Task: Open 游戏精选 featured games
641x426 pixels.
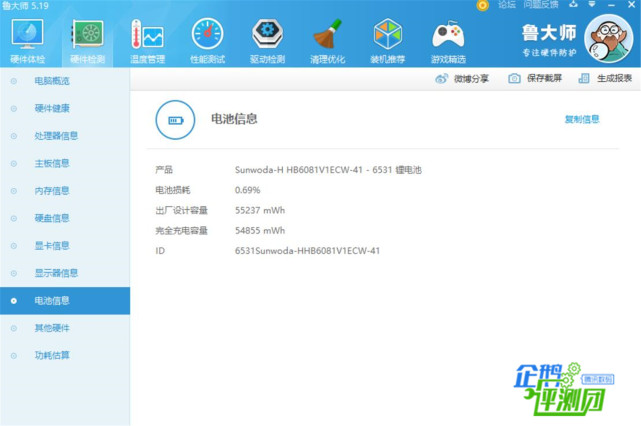Action: click(448, 41)
